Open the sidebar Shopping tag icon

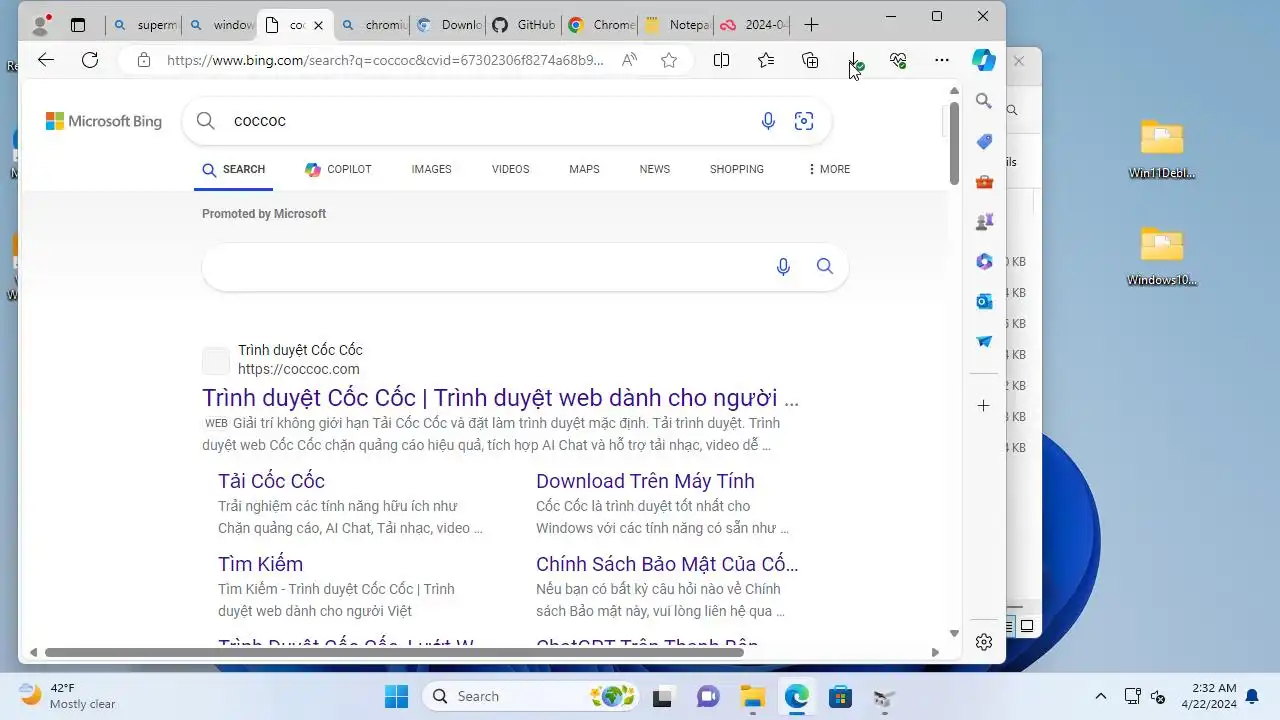tap(984, 141)
